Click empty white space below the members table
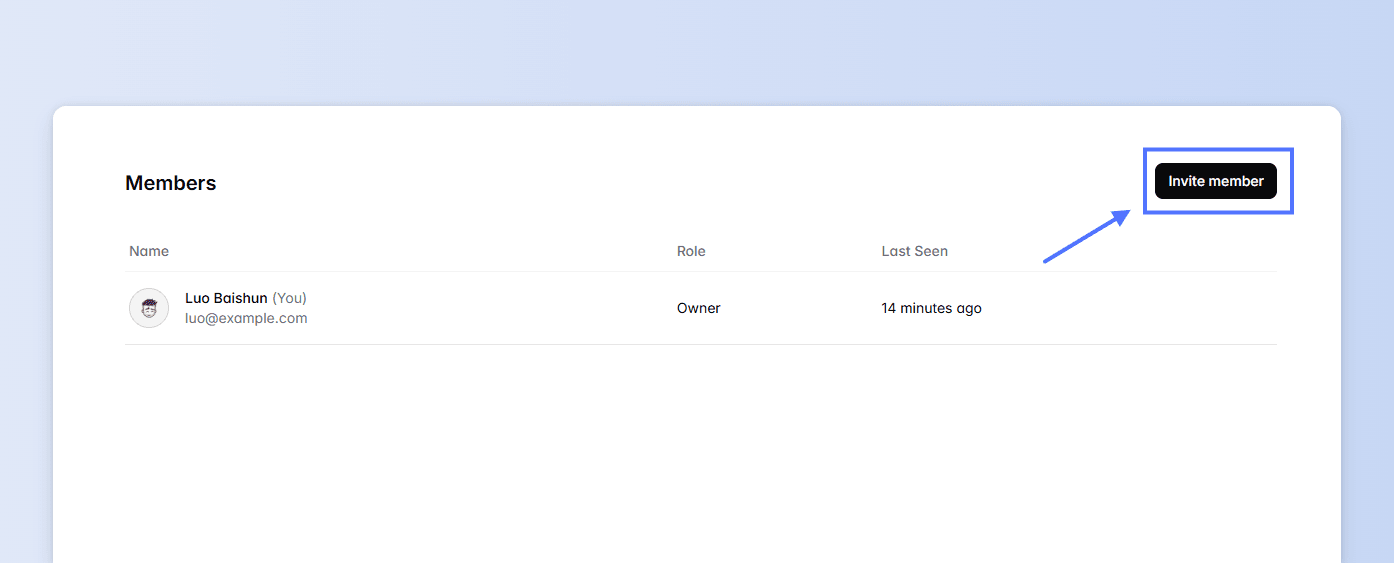The width and height of the screenshot is (1394, 563). pyautogui.click(x=700, y=450)
